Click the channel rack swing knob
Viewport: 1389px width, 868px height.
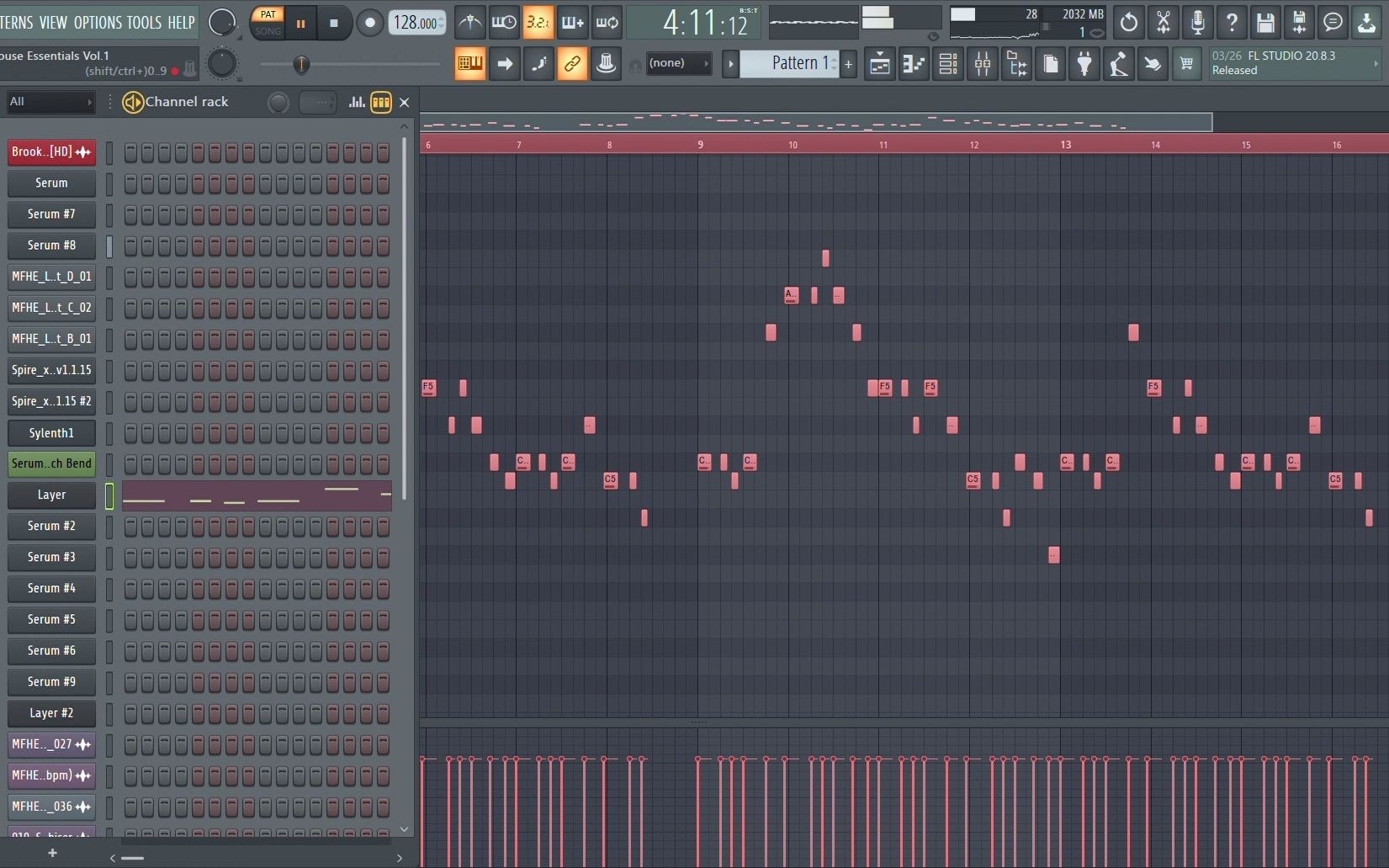click(278, 103)
